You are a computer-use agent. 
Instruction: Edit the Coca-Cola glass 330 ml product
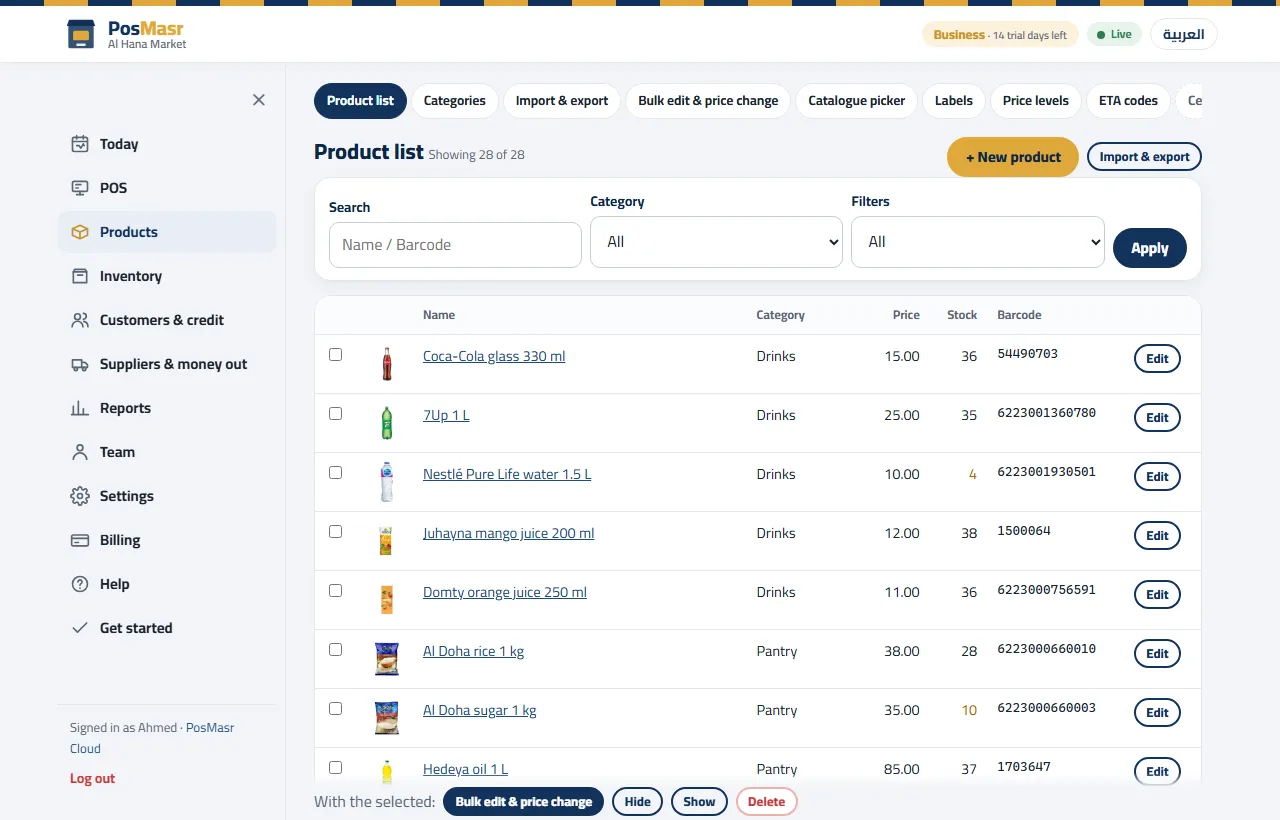pos(1157,359)
